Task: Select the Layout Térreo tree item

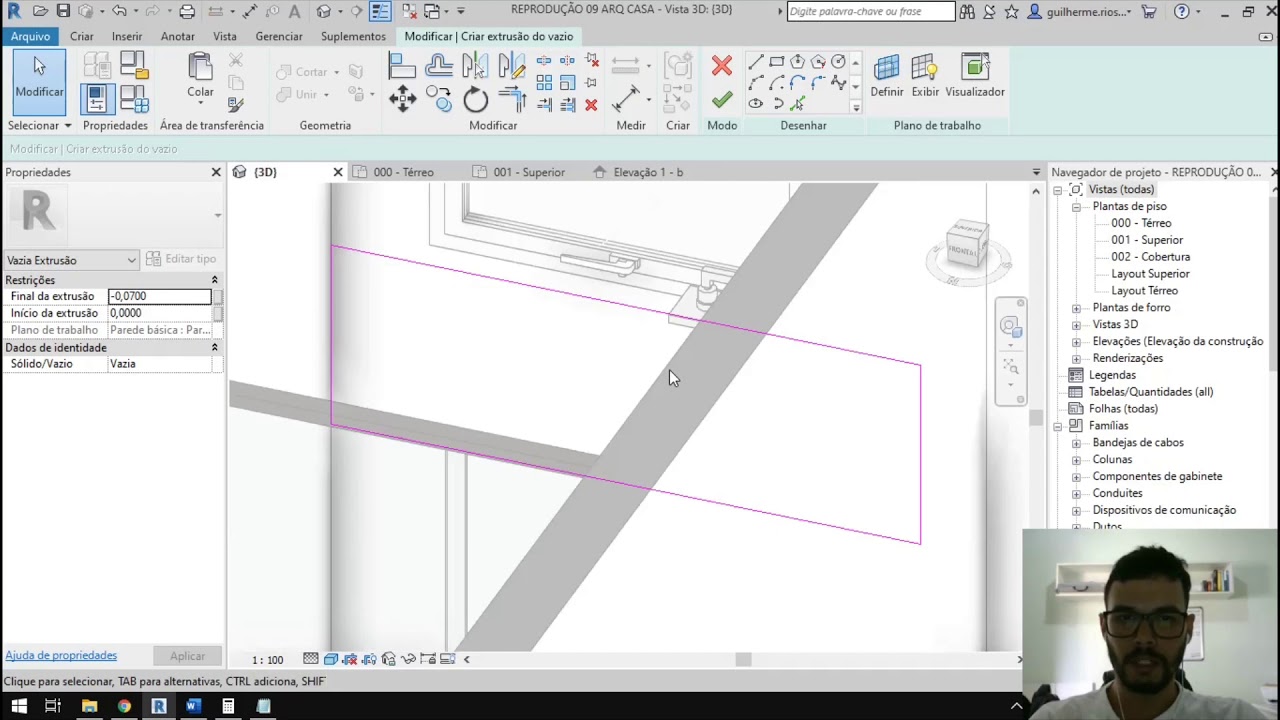Action: pyautogui.click(x=1144, y=291)
